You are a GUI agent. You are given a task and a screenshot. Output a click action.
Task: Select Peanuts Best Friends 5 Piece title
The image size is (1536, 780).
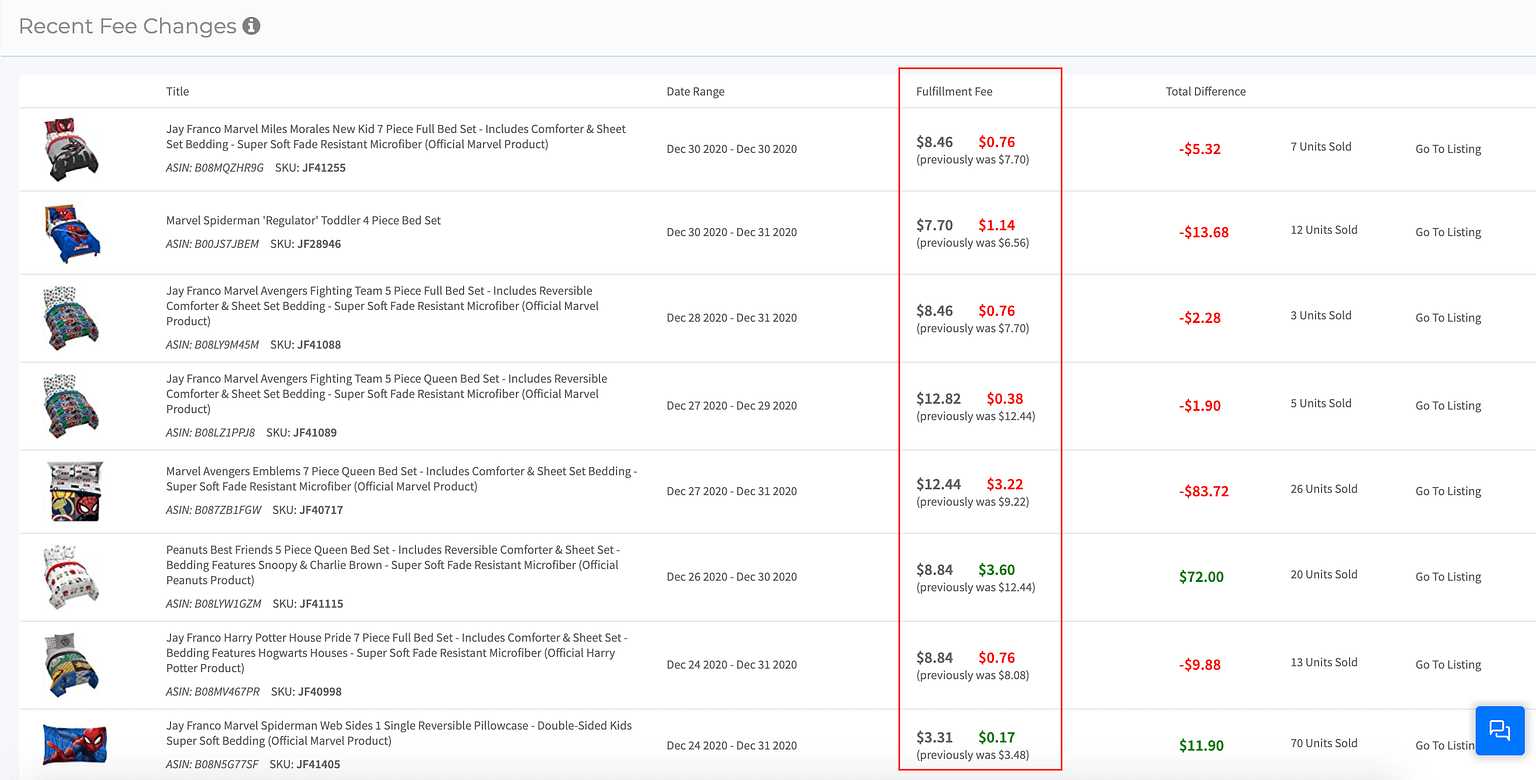click(x=393, y=565)
